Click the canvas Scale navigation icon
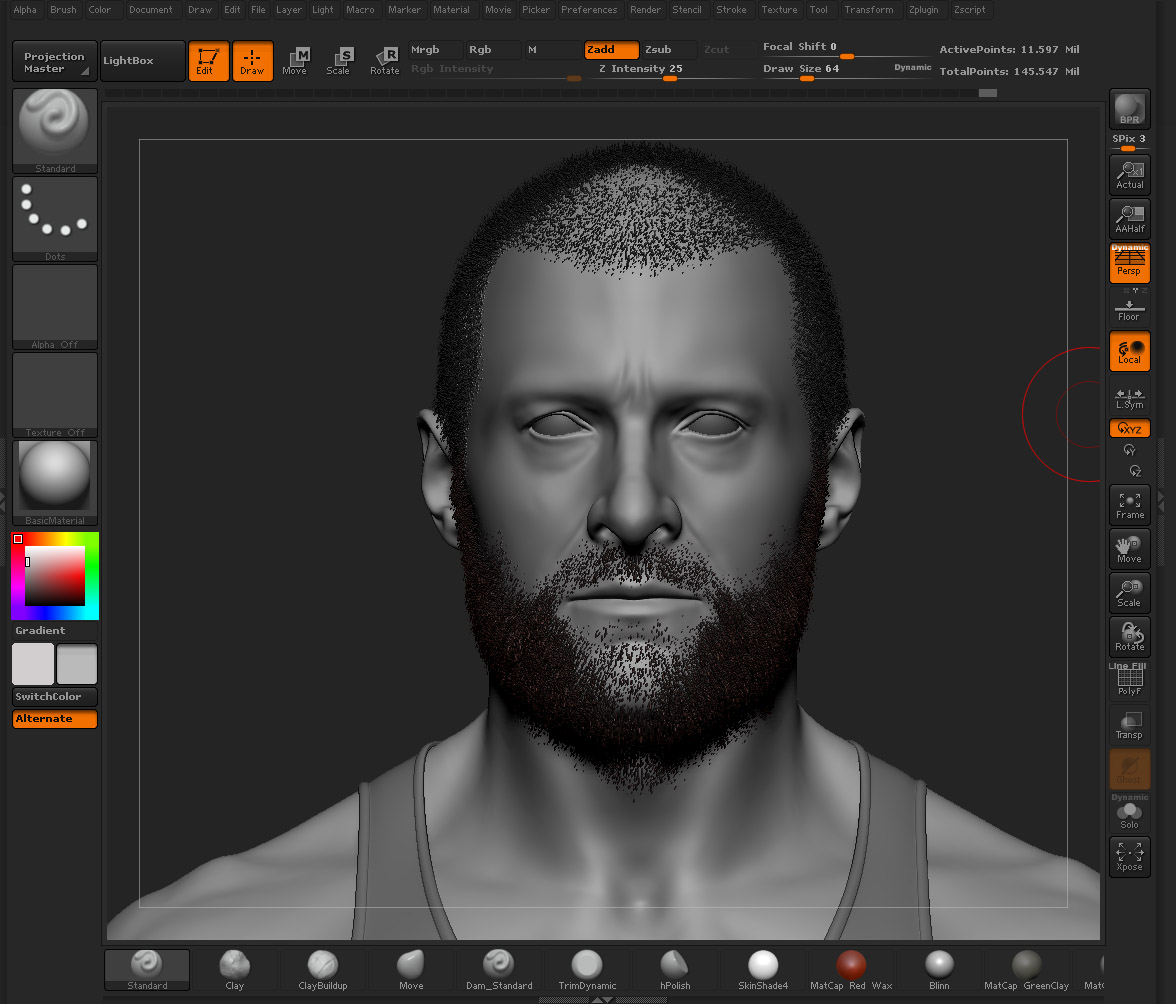The height and width of the screenshot is (1004, 1176). [x=1130, y=592]
